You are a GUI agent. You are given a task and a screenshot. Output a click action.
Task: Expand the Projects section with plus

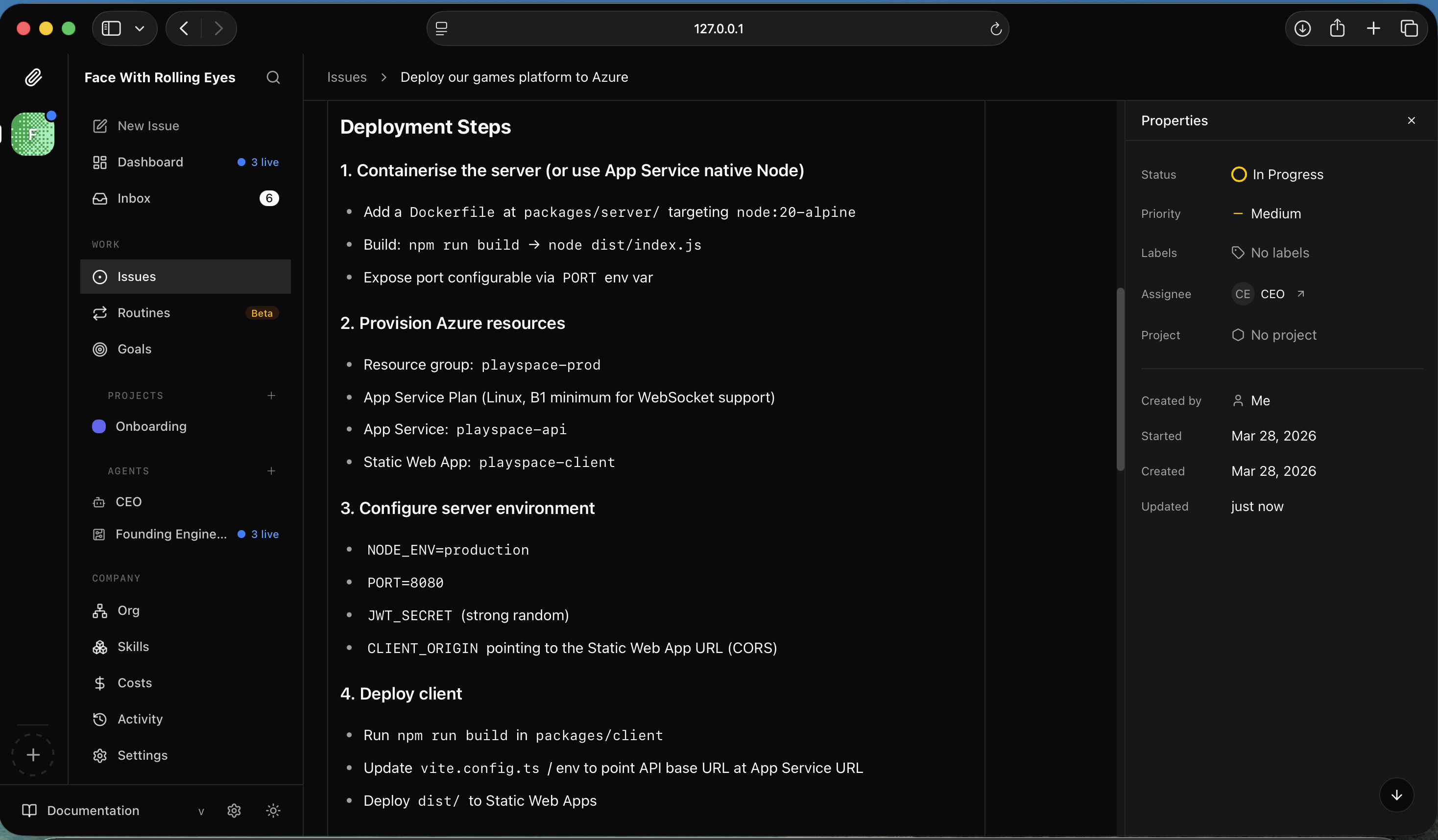[271, 395]
